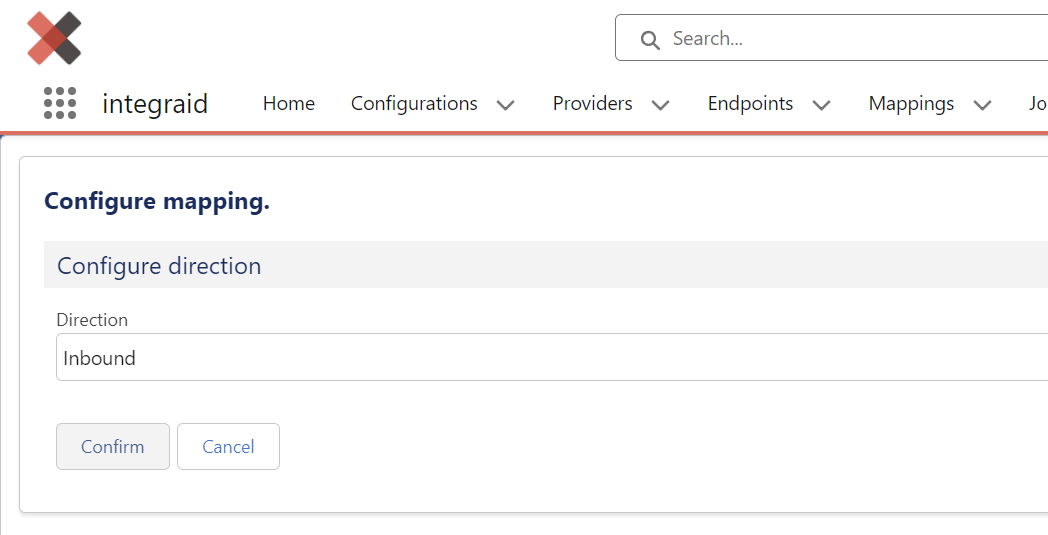Open the partially visible tab after Mappings

click(x=1038, y=104)
